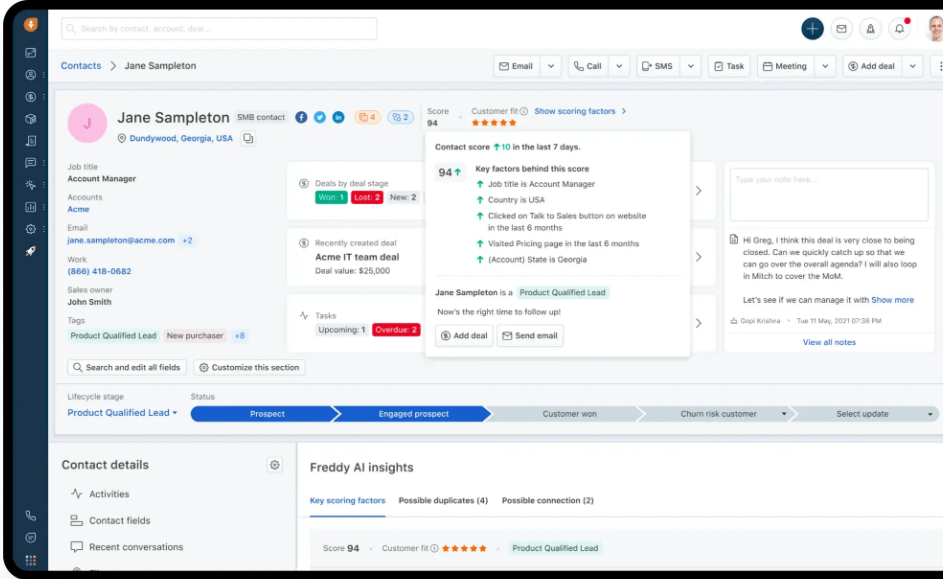Open Jane's Twitter profile icon
This screenshot has width=943, height=579.
pyautogui.click(x=320, y=117)
